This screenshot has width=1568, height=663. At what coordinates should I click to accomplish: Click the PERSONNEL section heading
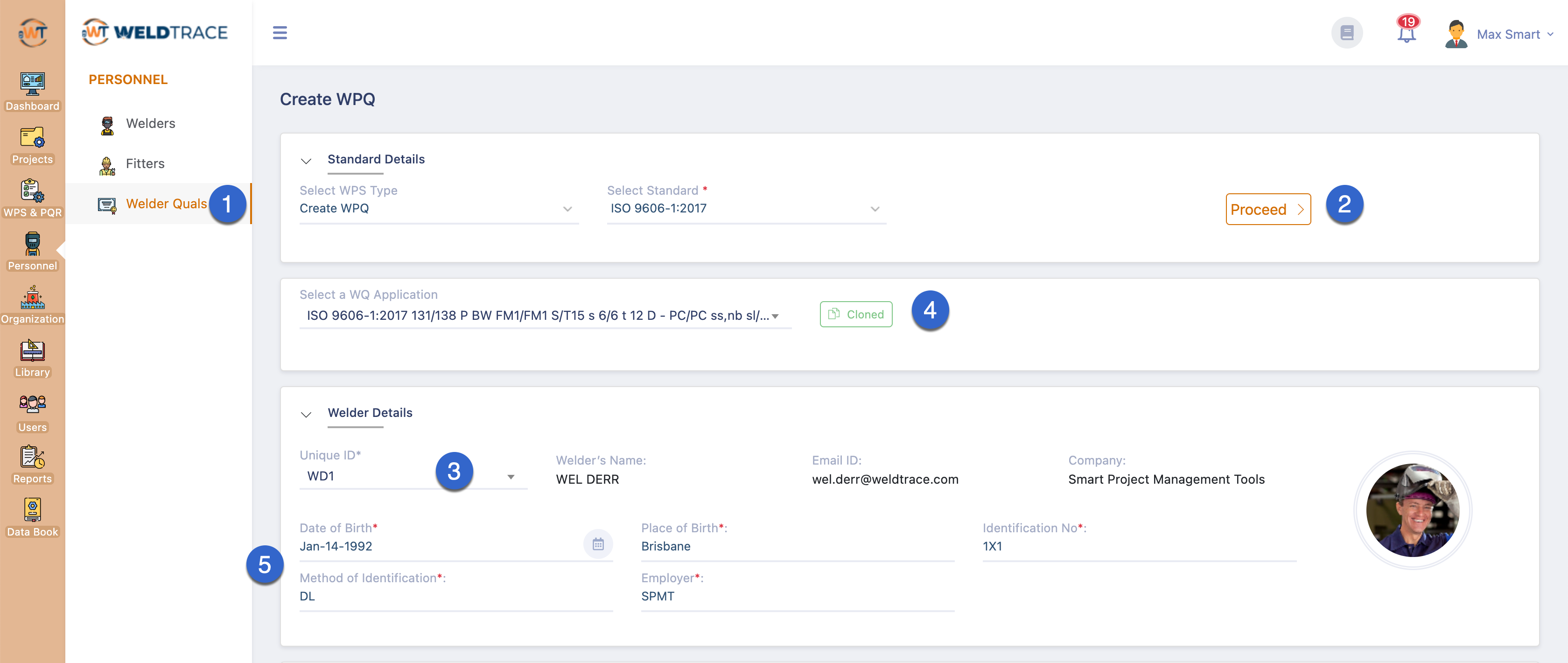pyautogui.click(x=128, y=80)
